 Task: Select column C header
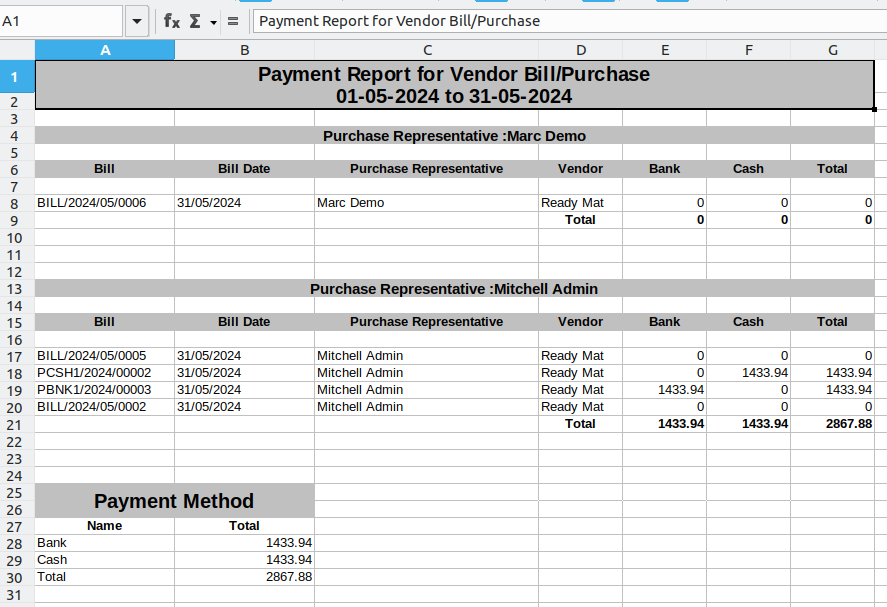(427, 50)
